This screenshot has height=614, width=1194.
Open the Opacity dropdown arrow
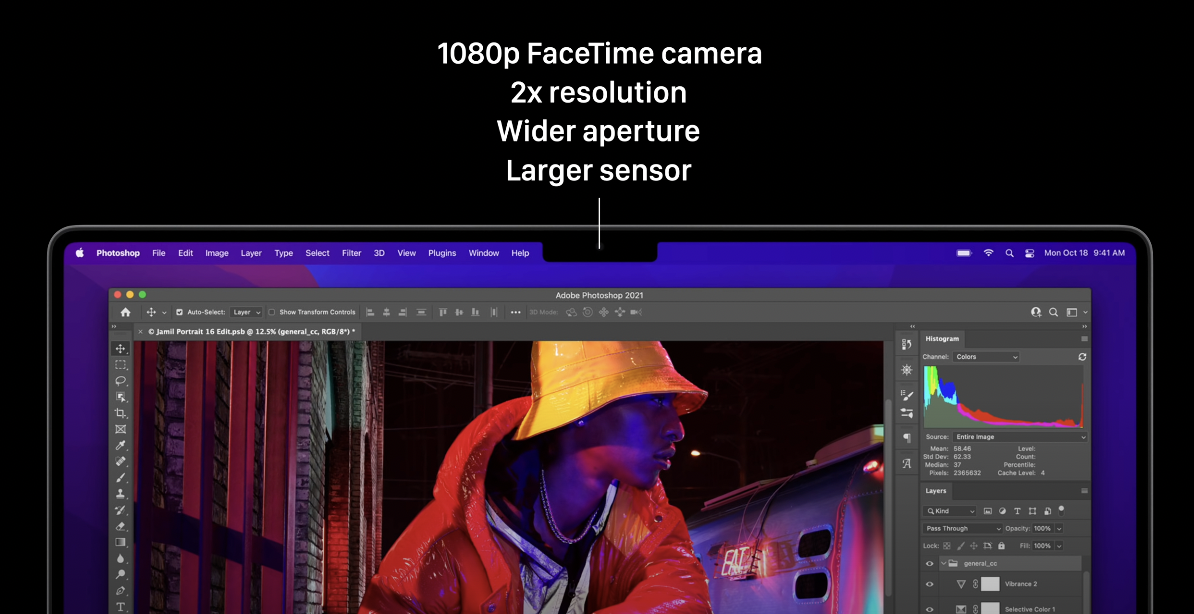(1059, 529)
